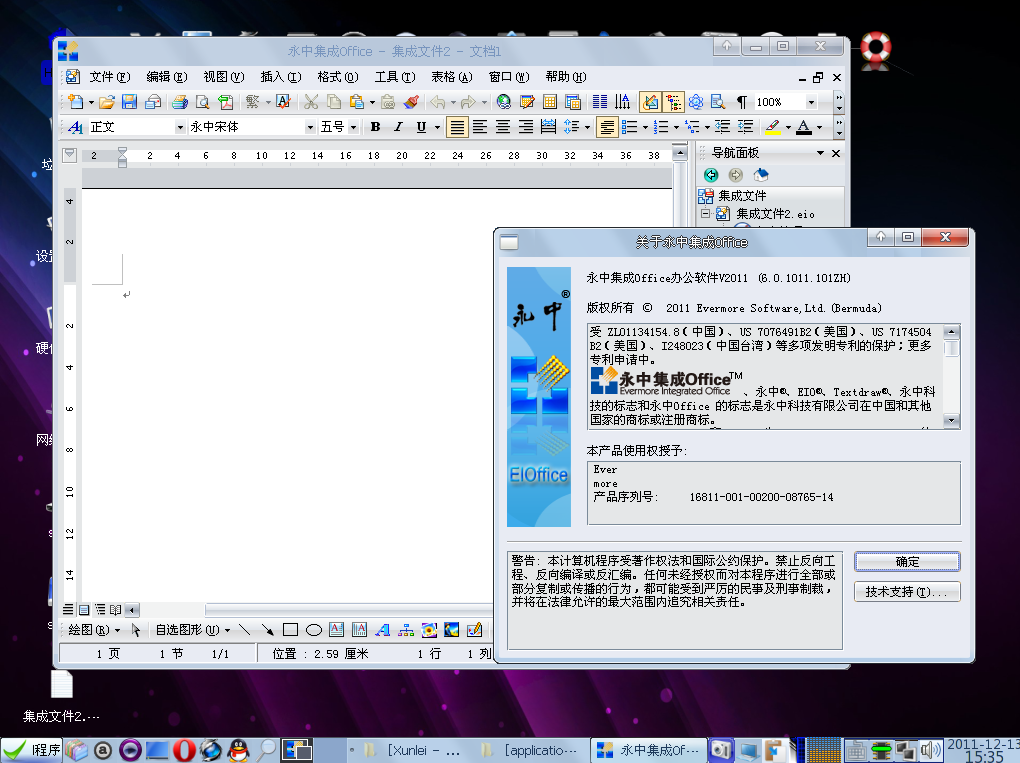Click the Columns layout icon
Screen dimensions: 1020x763
coord(600,102)
